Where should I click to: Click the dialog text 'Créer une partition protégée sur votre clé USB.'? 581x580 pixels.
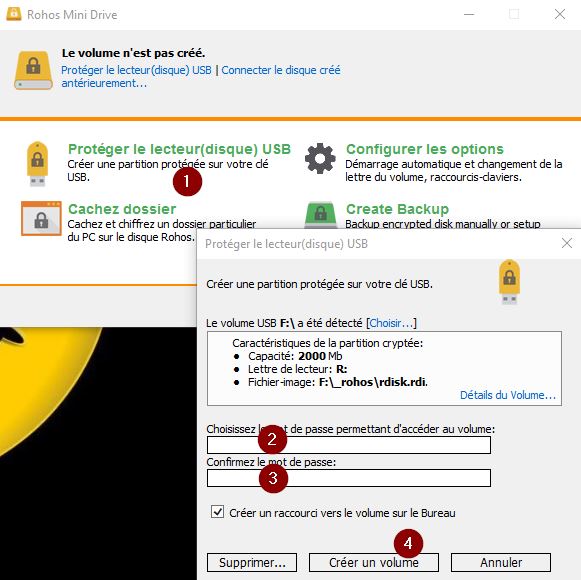click(x=319, y=284)
